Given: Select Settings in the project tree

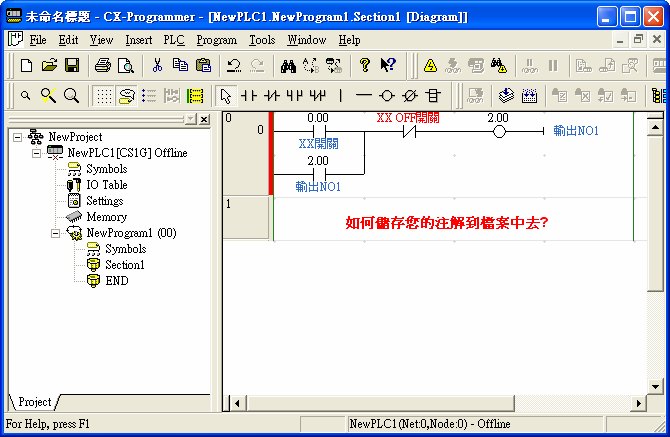Looking at the screenshot, I should [105, 201].
